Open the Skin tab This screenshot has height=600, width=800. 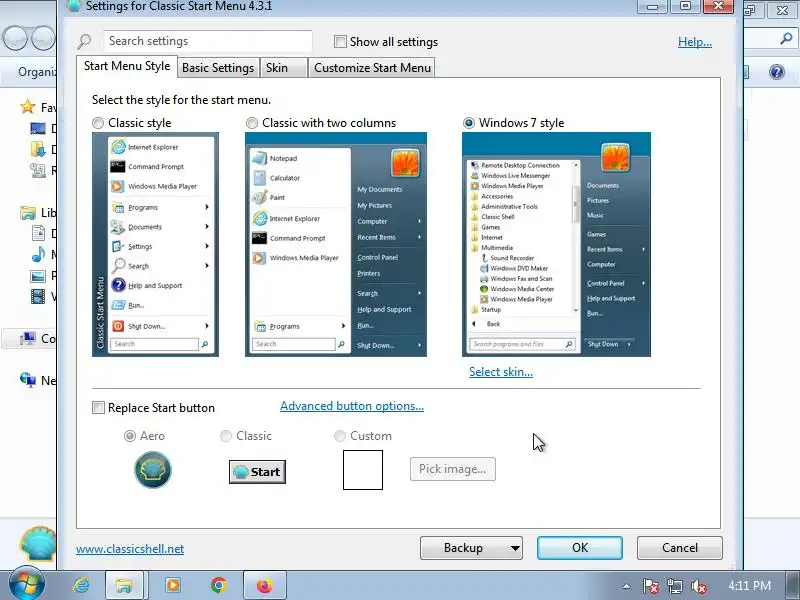[x=283, y=68]
